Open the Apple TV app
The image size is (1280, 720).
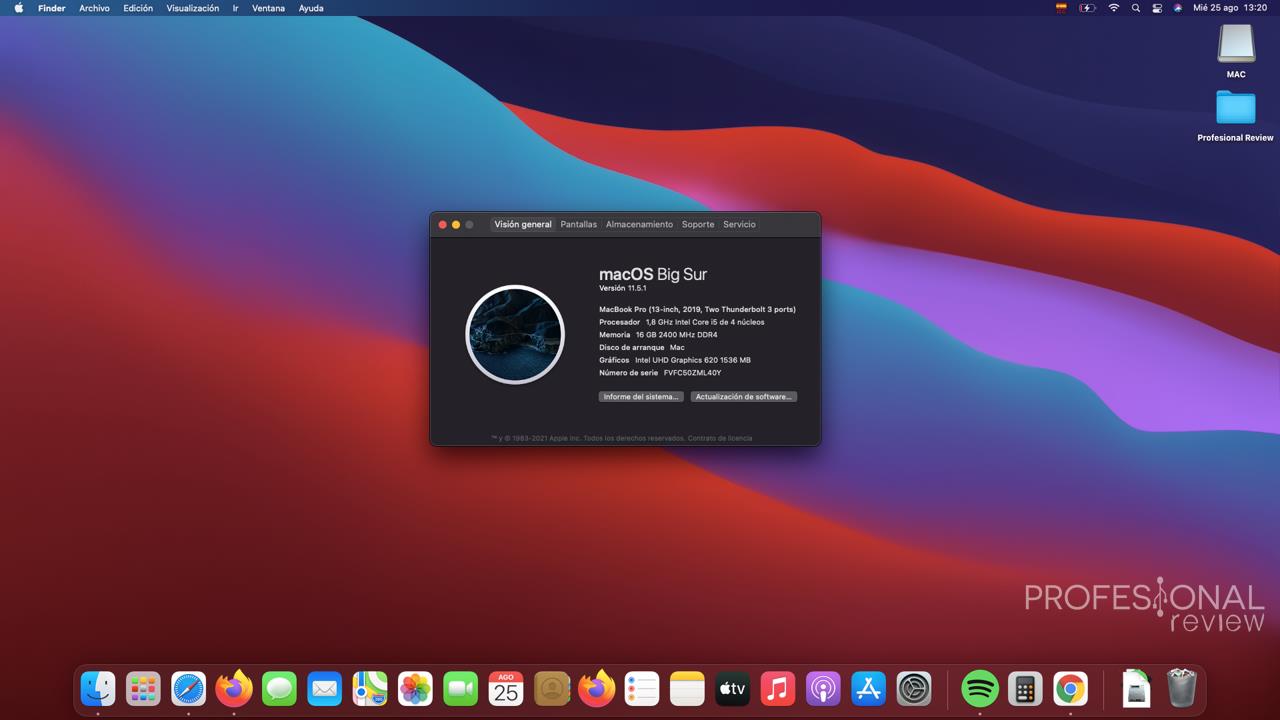[733, 688]
